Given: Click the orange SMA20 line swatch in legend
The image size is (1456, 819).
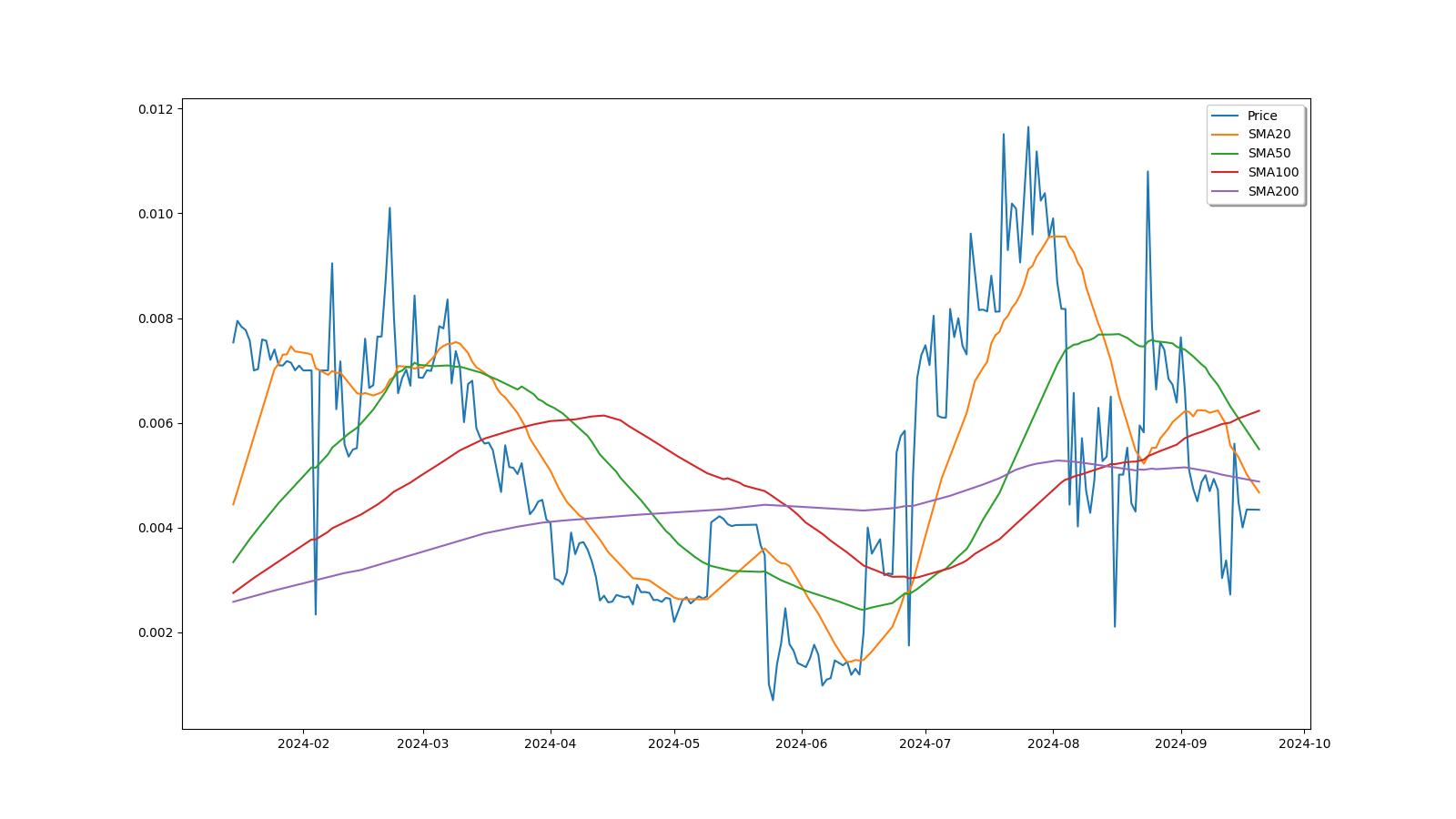Looking at the screenshot, I should coord(1226,135).
